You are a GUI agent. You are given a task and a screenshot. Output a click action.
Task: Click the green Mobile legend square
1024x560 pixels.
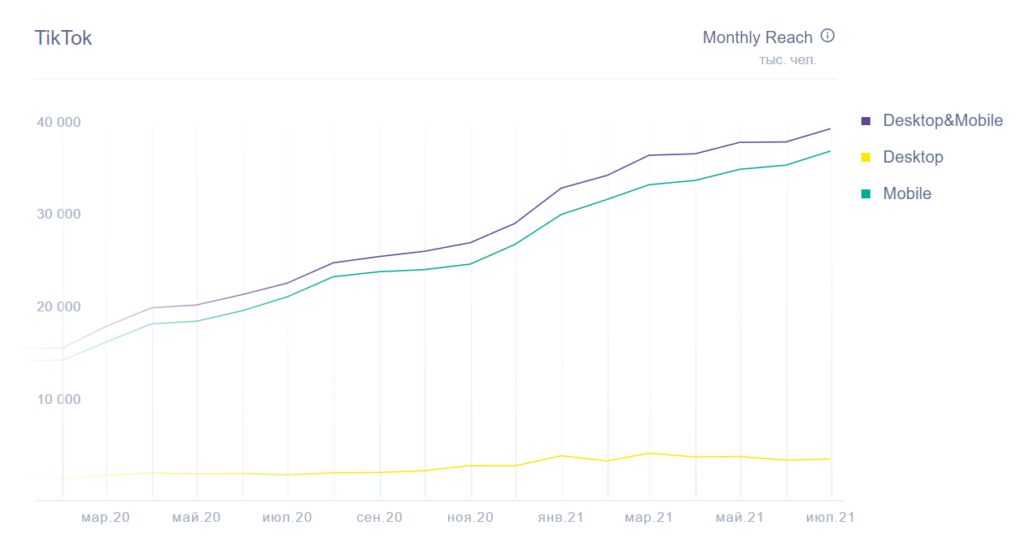click(x=866, y=193)
